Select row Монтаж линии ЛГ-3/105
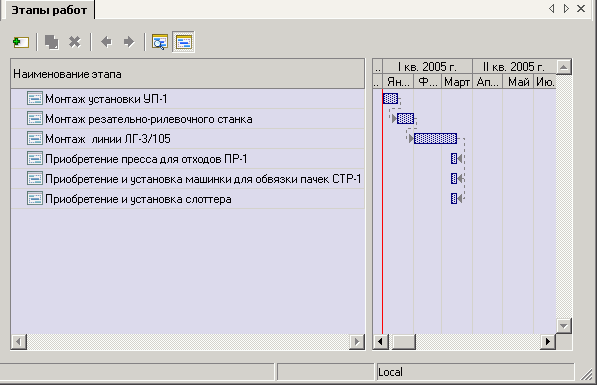Image resolution: width=597 pixels, height=385 pixels. 188,139
